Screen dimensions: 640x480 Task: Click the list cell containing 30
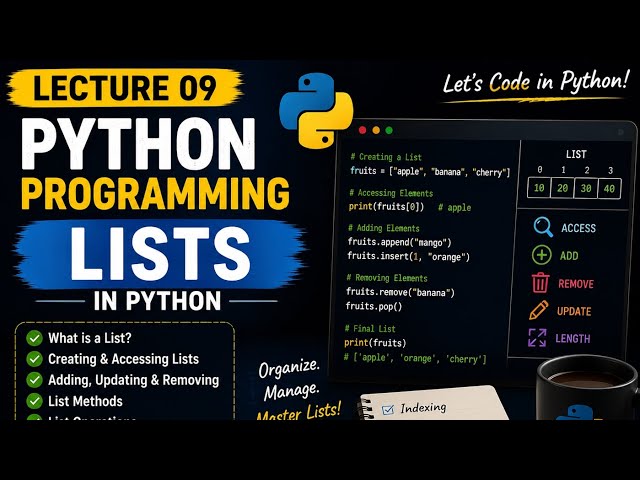pyautogui.click(x=586, y=188)
